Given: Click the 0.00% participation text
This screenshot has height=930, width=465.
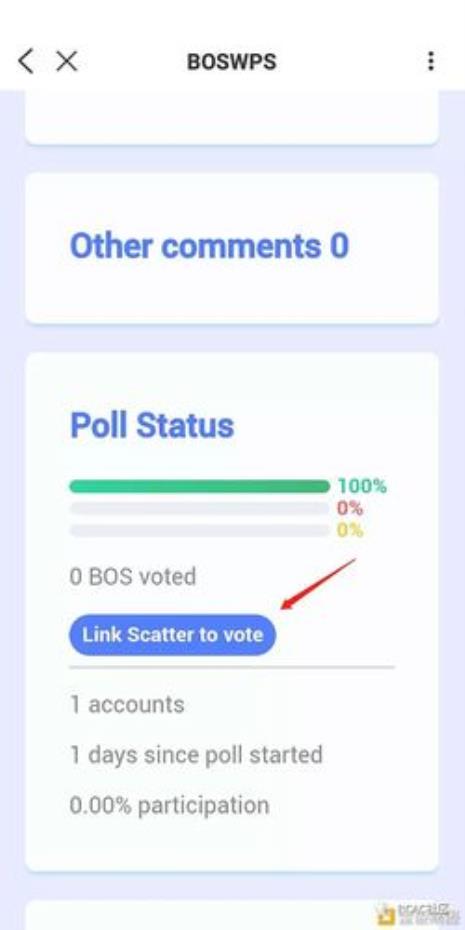Looking at the screenshot, I should [170, 805].
